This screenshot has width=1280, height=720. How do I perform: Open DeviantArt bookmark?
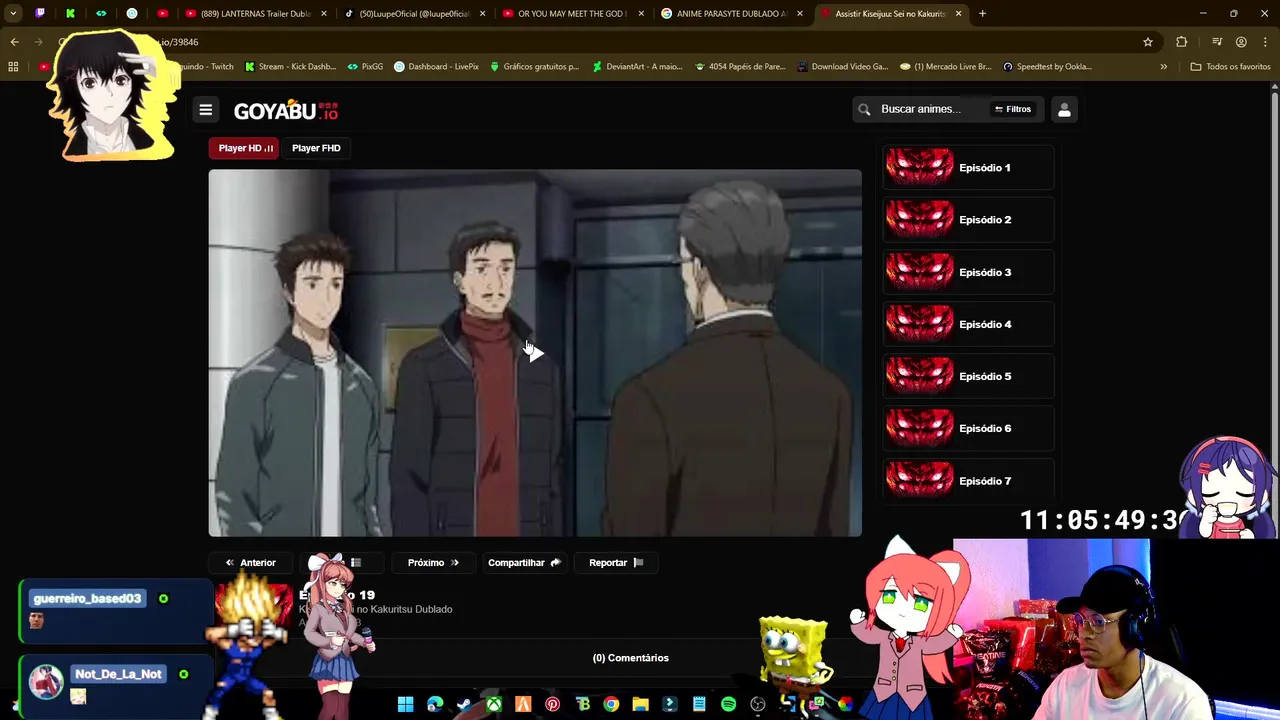point(637,67)
